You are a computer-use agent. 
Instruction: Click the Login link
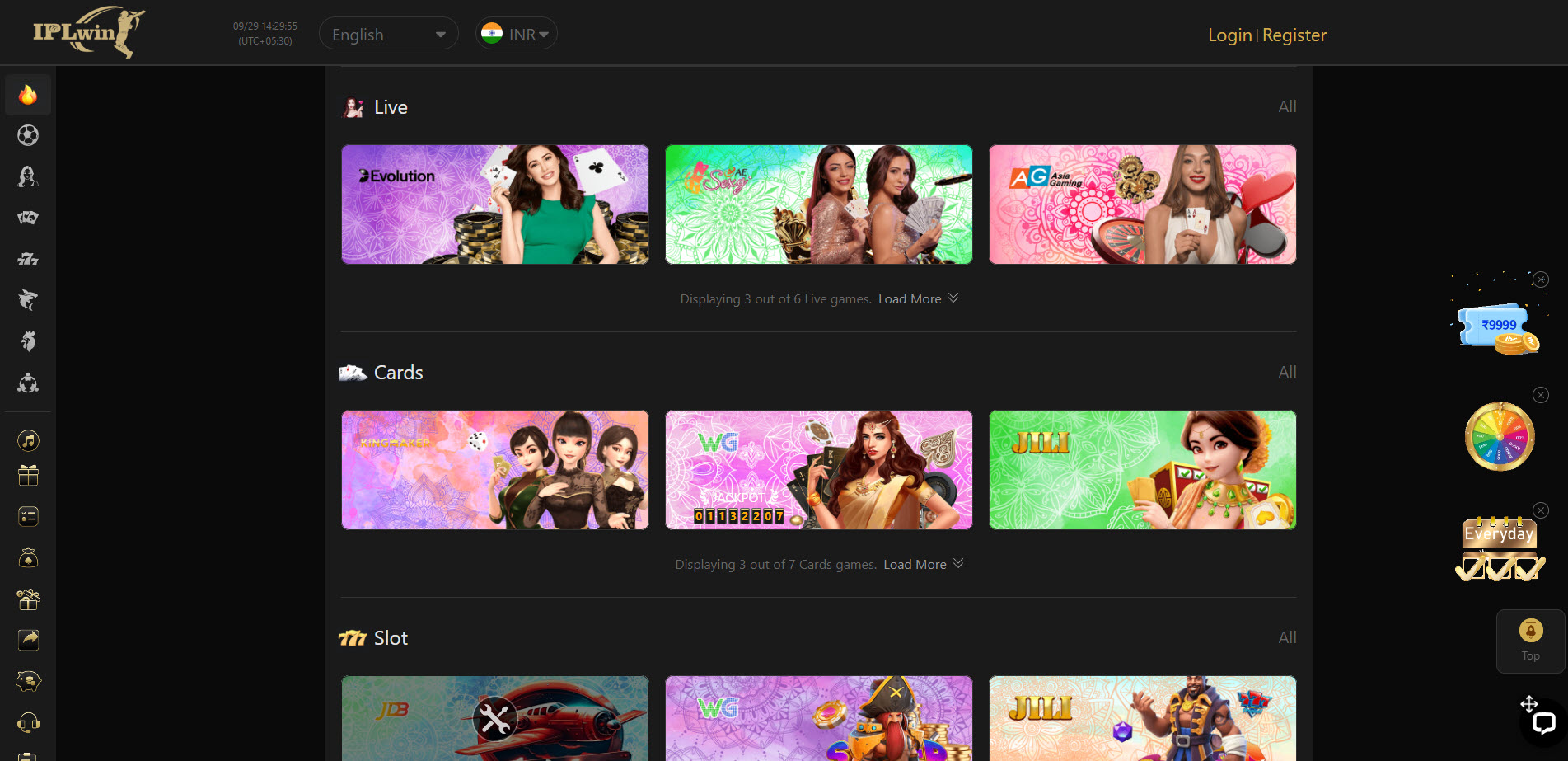pos(1229,35)
